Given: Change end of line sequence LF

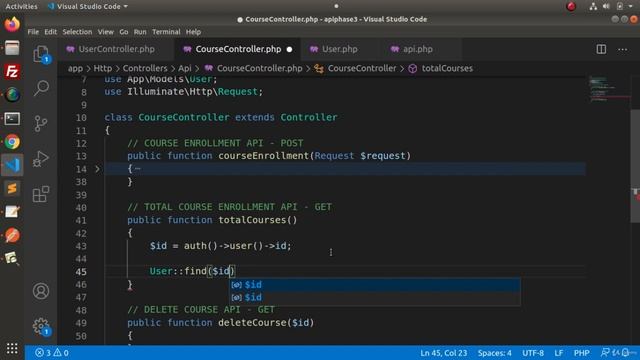Looking at the screenshot, I should (558, 353).
